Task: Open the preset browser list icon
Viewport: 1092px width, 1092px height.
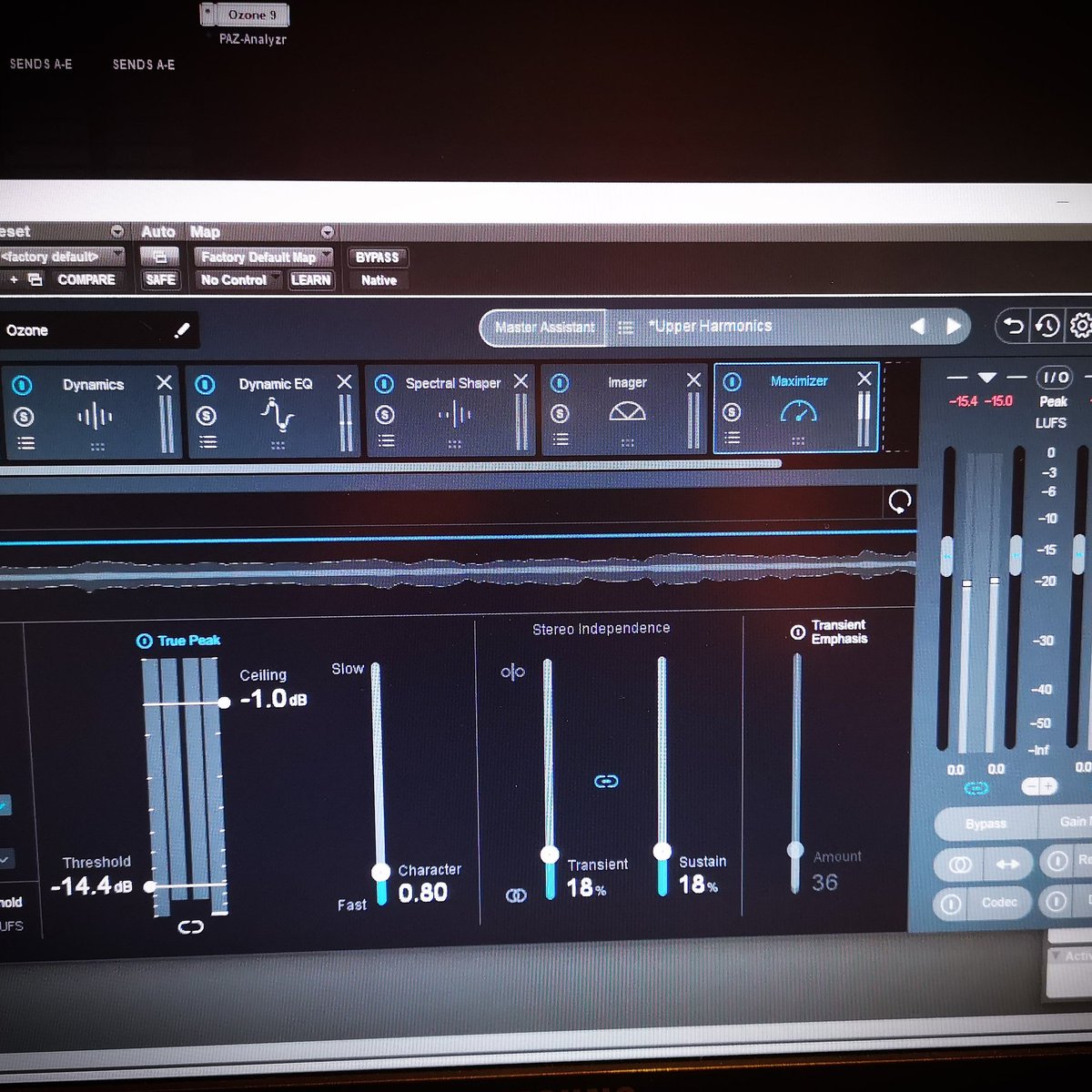Action: pyautogui.click(x=626, y=328)
